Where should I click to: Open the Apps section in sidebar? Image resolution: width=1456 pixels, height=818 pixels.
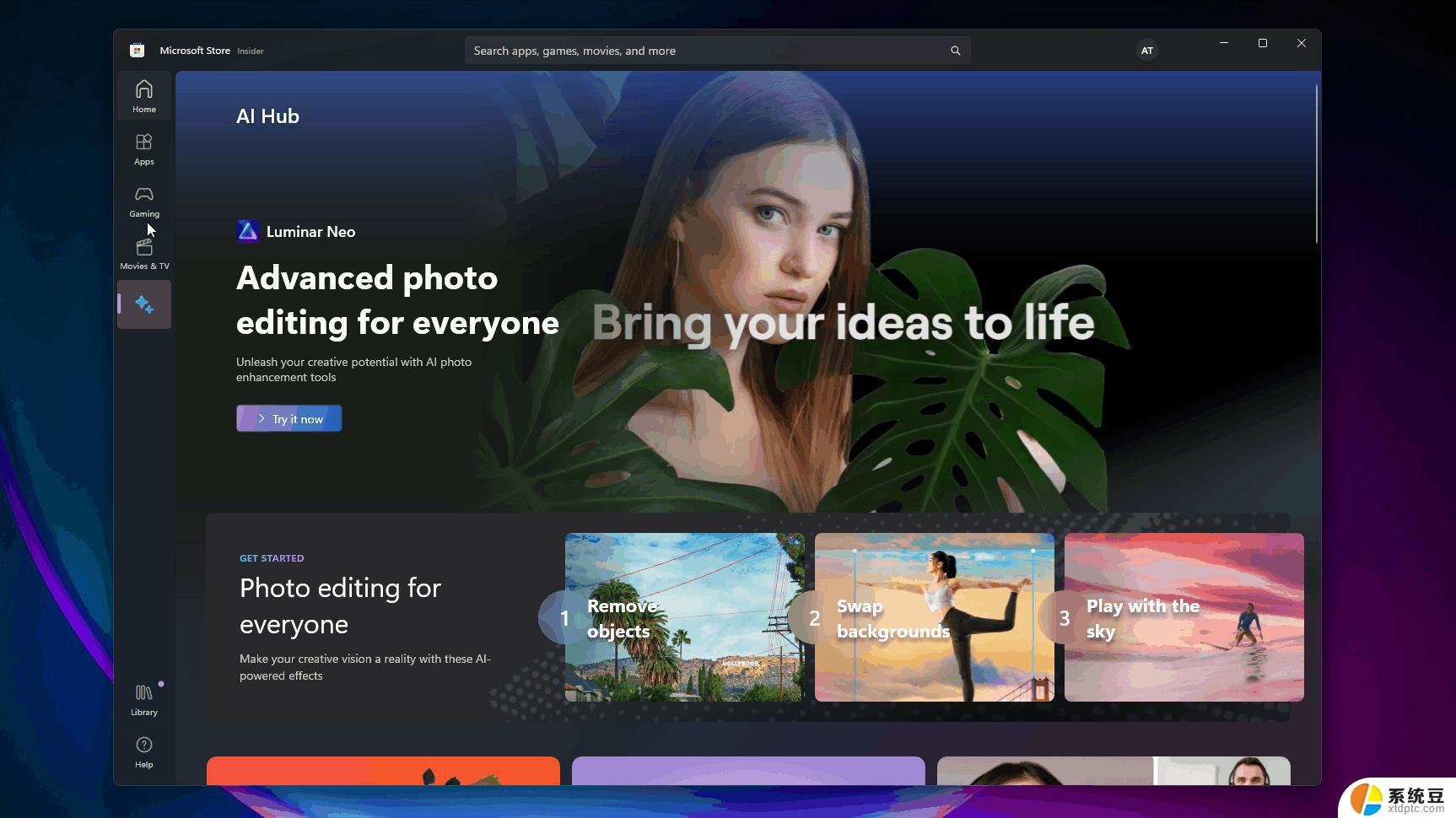144,148
